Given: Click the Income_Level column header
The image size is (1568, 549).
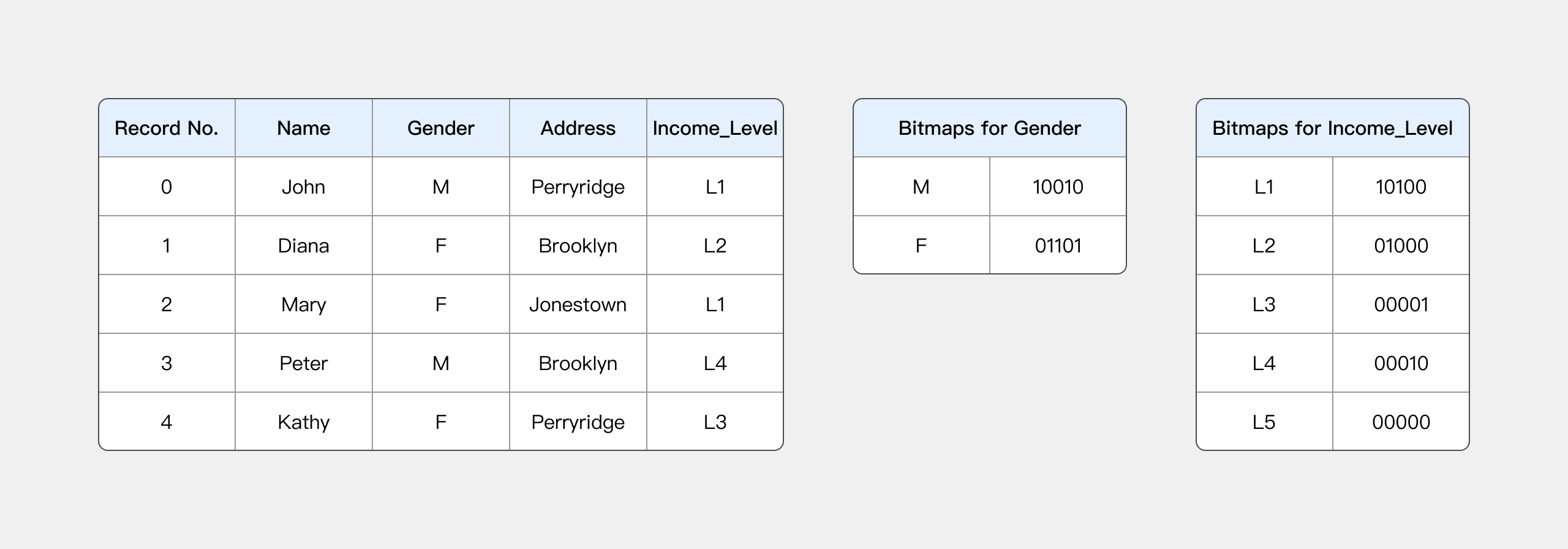Looking at the screenshot, I should pyautogui.click(x=715, y=128).
